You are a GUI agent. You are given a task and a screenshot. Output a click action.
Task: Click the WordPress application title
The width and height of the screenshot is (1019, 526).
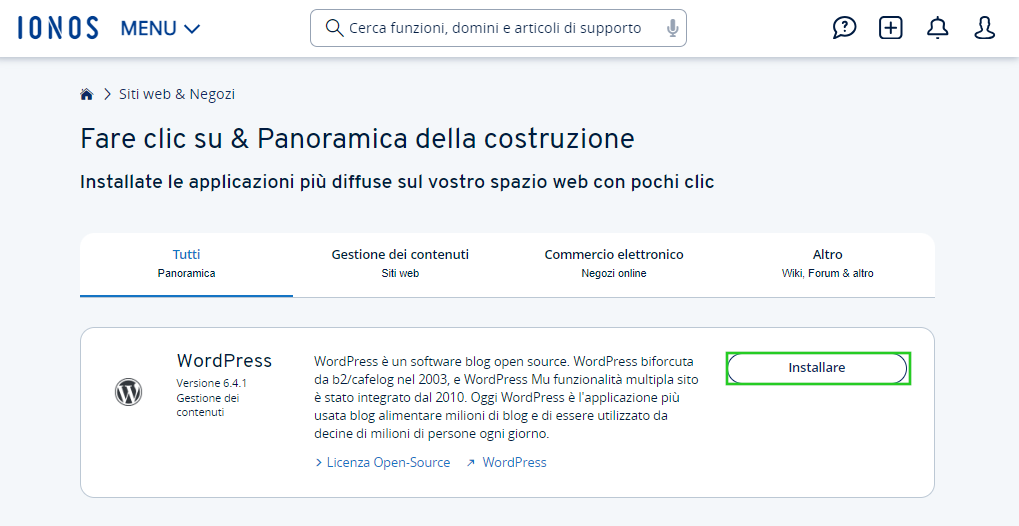[x=224, y=361]
